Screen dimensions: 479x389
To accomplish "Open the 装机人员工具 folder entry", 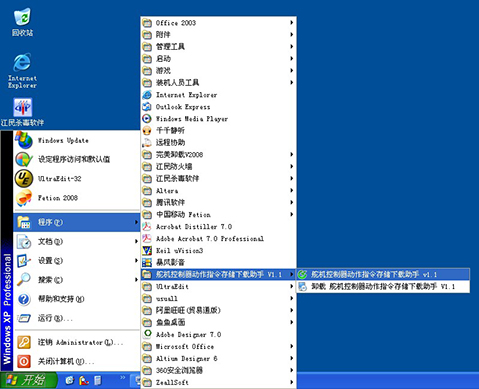I will click(x=219, y=82).
